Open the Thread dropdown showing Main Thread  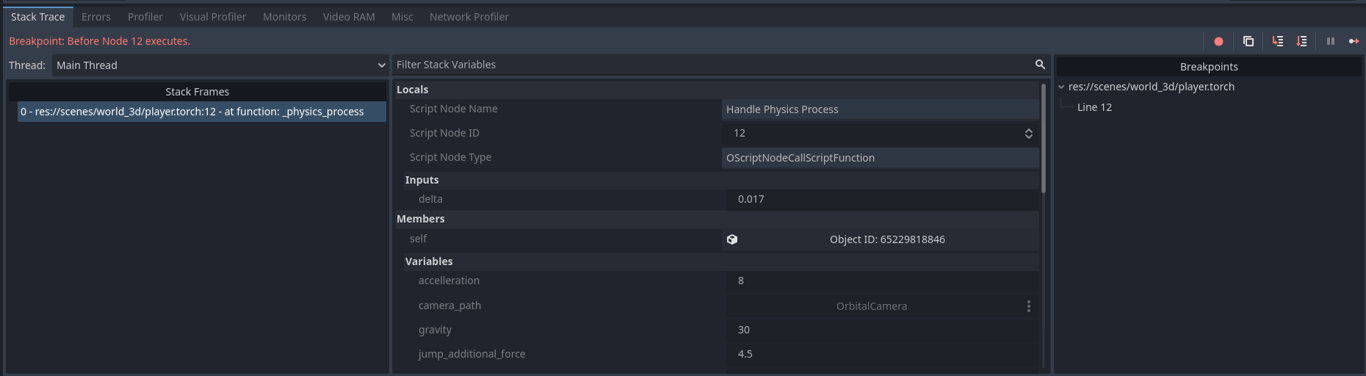220,65
